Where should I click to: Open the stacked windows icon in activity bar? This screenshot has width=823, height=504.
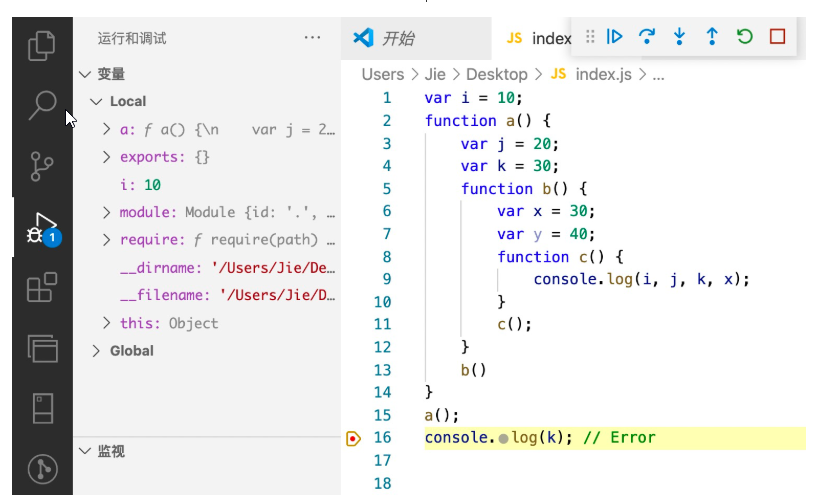[x=43, y=348]
